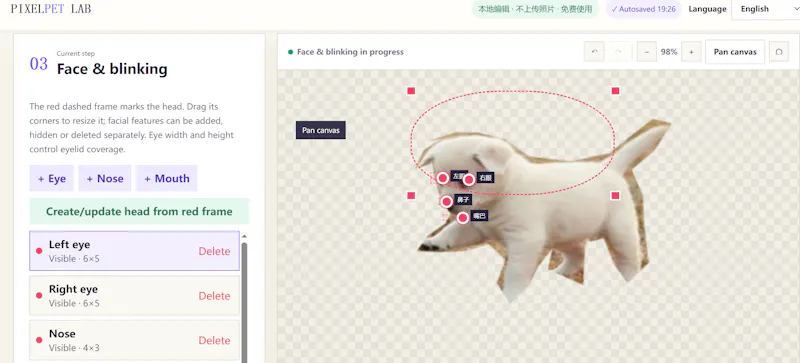
Task: Zoom in the canvas with plus button
Action: [x=691, y=52]
